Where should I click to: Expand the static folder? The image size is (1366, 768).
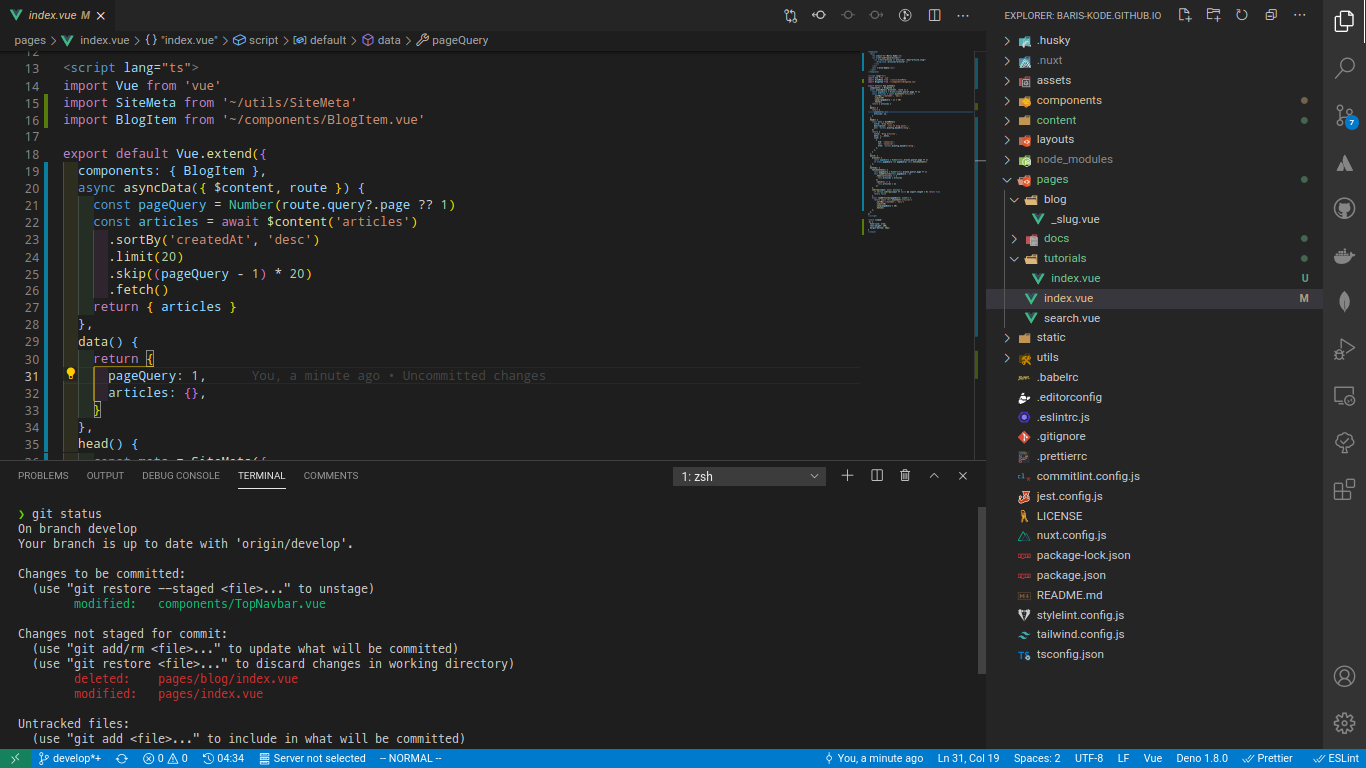(1154, 337)
